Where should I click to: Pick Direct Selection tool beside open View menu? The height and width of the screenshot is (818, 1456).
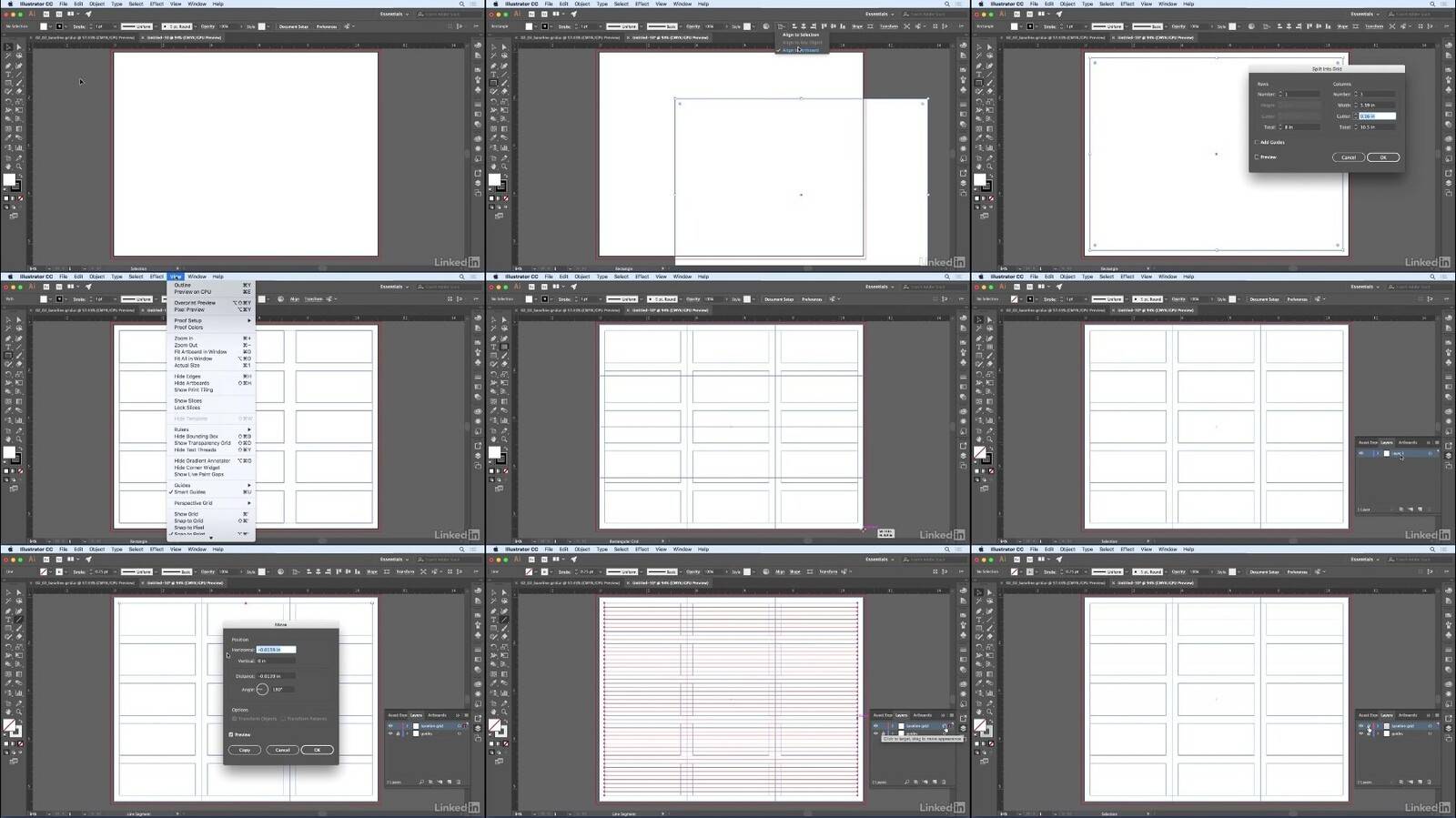19,320
